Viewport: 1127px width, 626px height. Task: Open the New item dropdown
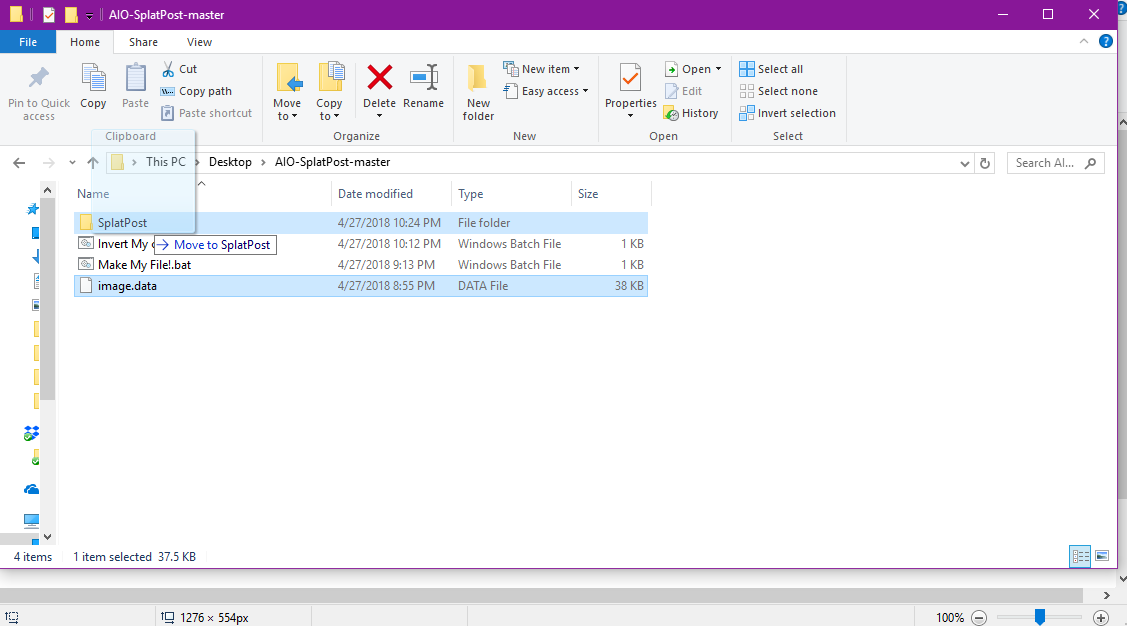point(546,69)
